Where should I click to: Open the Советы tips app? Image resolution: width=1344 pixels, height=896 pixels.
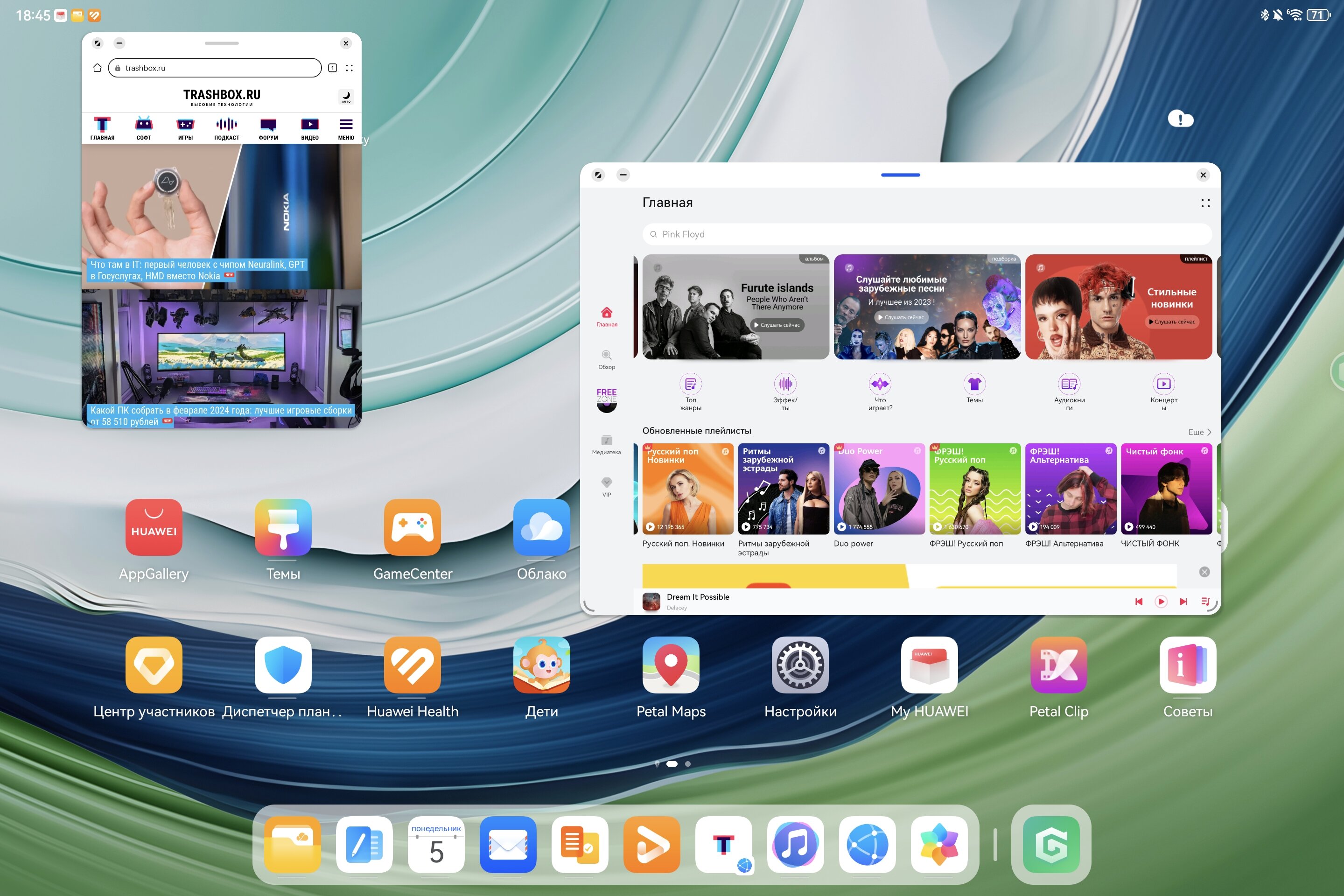click(x=1187, y=665)
